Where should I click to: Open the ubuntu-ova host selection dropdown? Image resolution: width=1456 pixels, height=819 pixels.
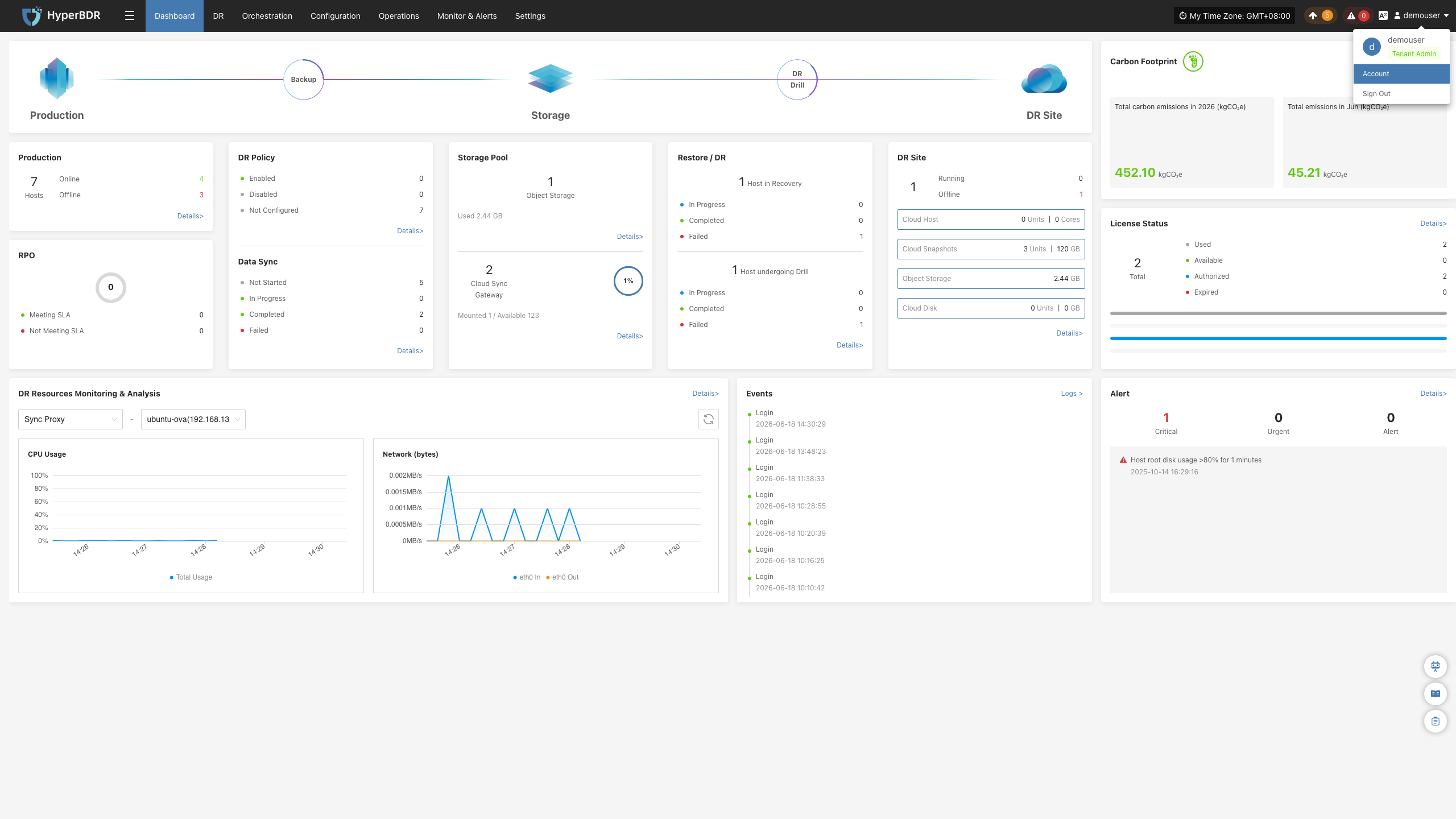point(193,419)
